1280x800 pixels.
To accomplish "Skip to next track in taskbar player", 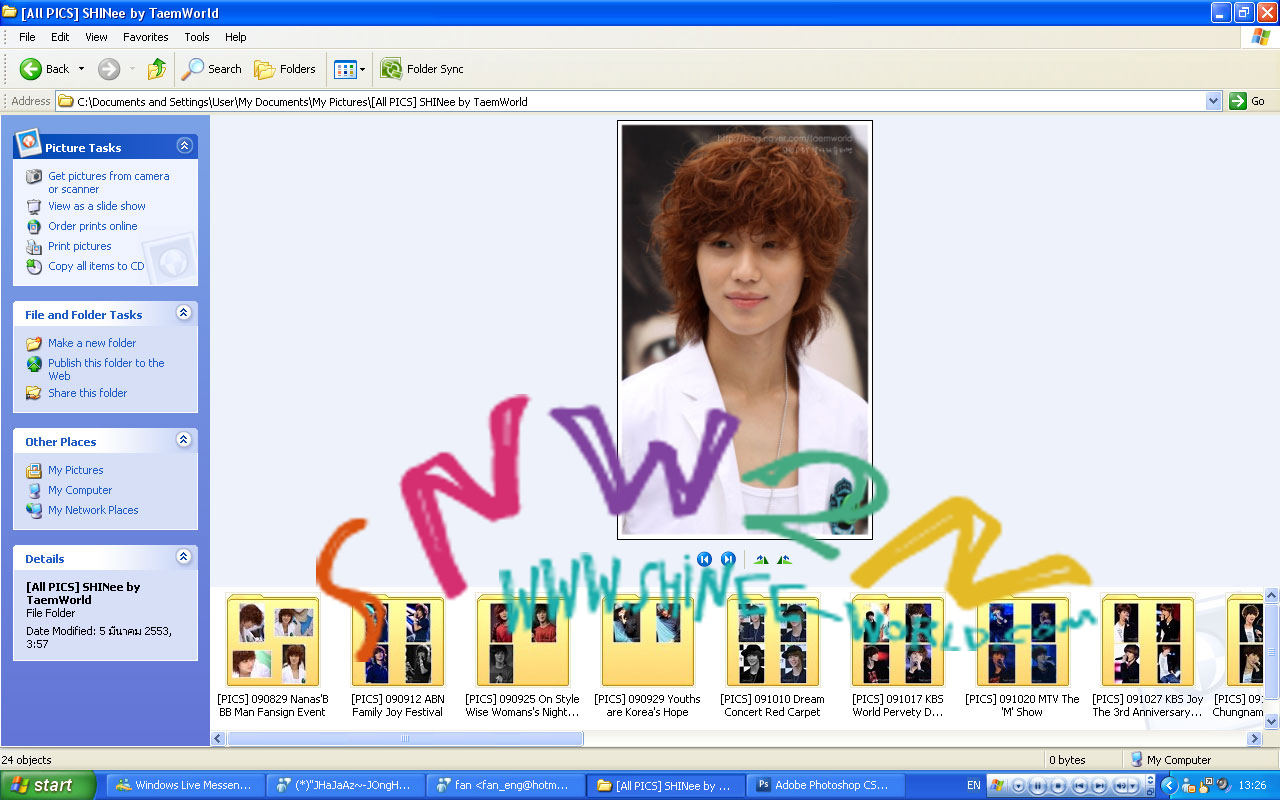I will tap(1099, 786).
